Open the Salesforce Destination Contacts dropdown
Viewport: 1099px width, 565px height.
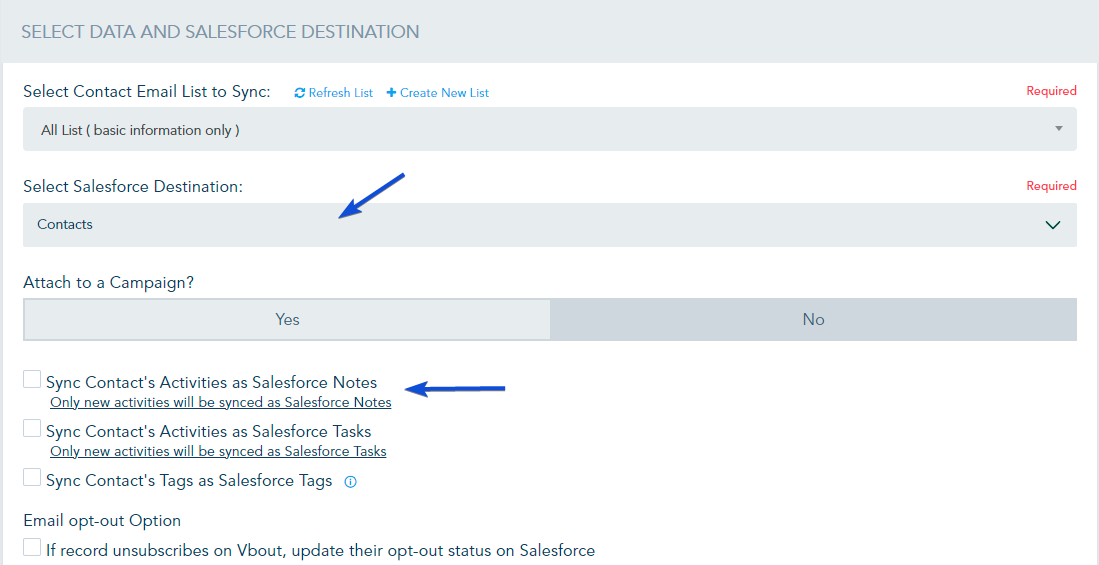550,225
